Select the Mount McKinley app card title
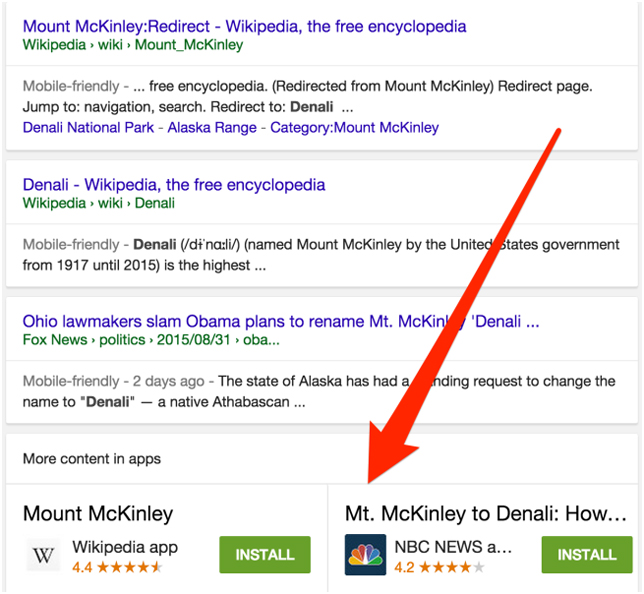Image resolution: width=644 pixels, height=594 pixels. (x=98, y=513)
